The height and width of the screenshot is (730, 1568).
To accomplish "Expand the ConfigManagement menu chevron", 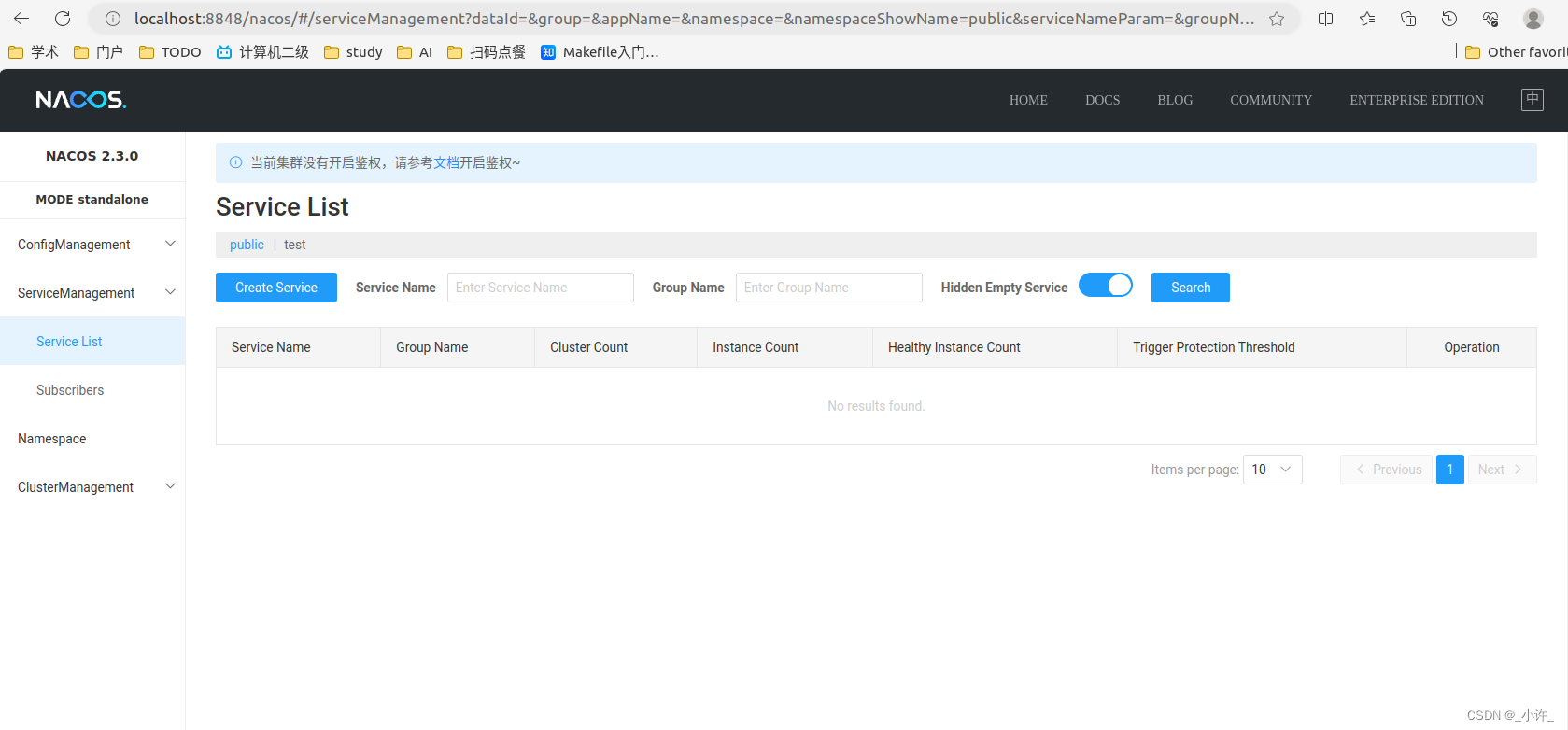I will (x=170, y=244).
